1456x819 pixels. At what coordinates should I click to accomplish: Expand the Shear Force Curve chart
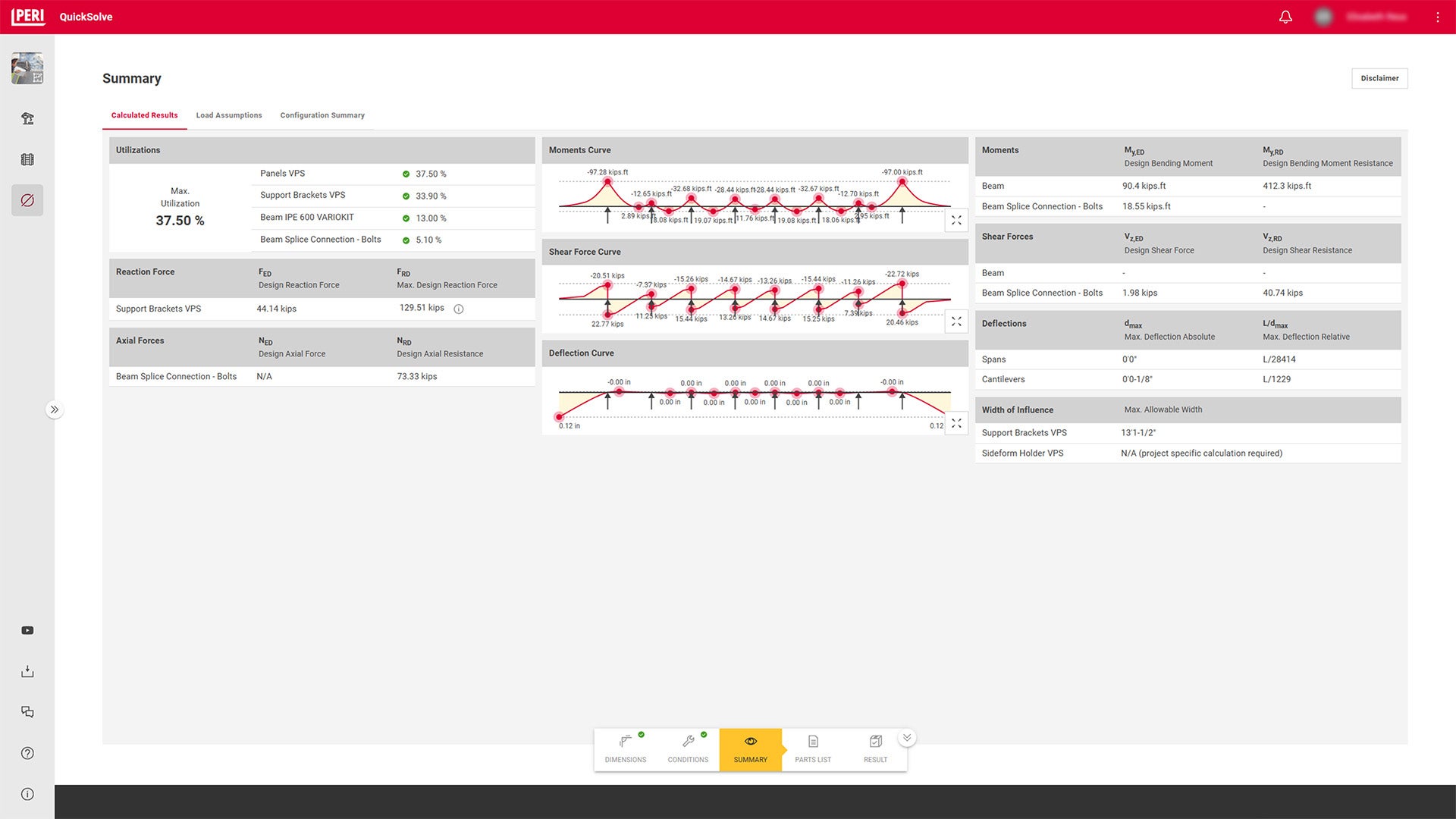(956, 322)
